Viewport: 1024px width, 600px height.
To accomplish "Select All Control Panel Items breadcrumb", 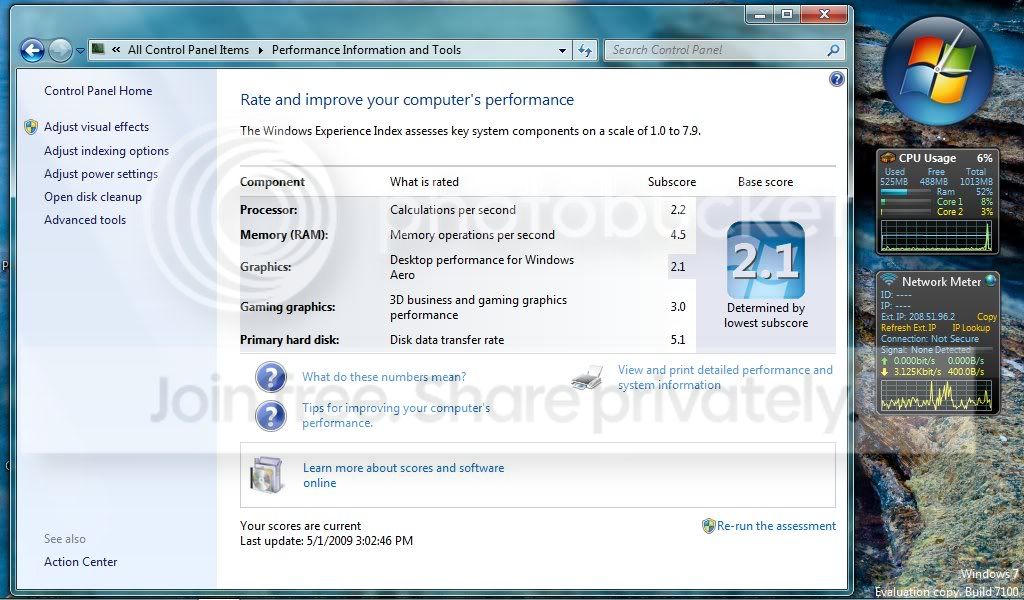I will click(188, 50).
